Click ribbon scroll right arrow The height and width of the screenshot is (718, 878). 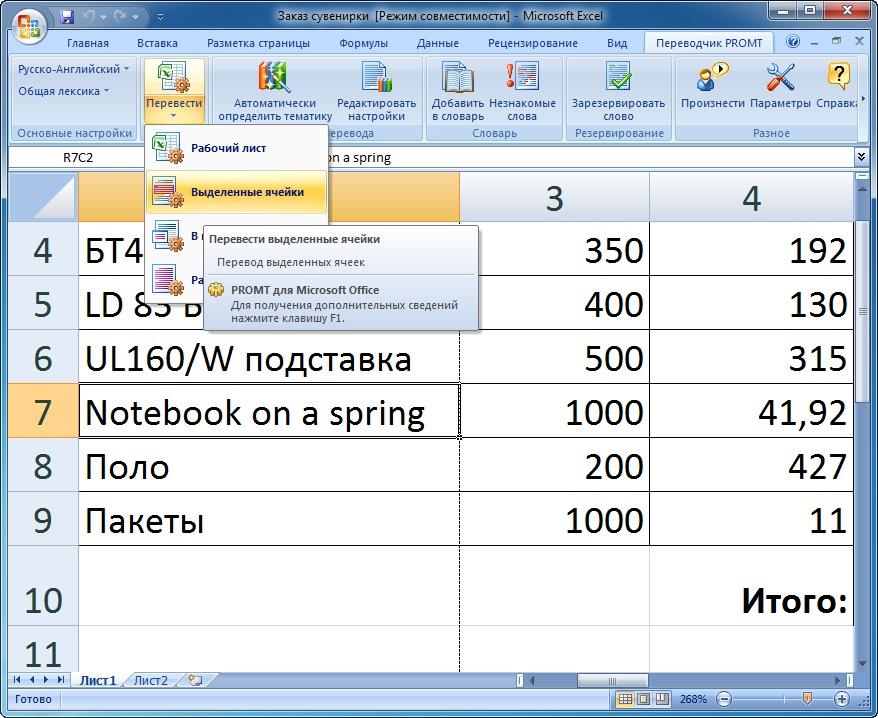(863, 99)
